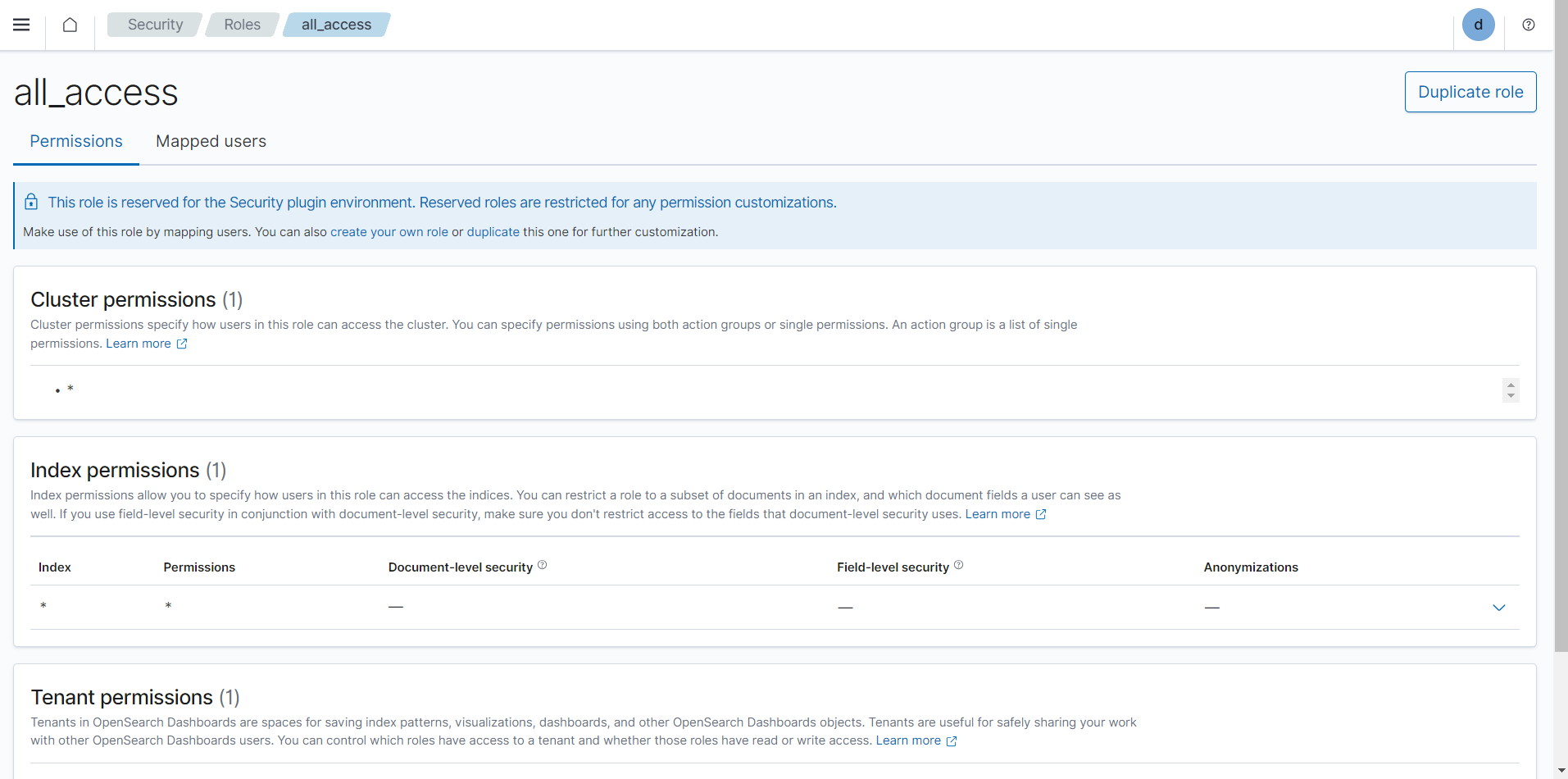Open the hamburger navigation menu
Screen dimensions: 1568x779
(21, 25)
